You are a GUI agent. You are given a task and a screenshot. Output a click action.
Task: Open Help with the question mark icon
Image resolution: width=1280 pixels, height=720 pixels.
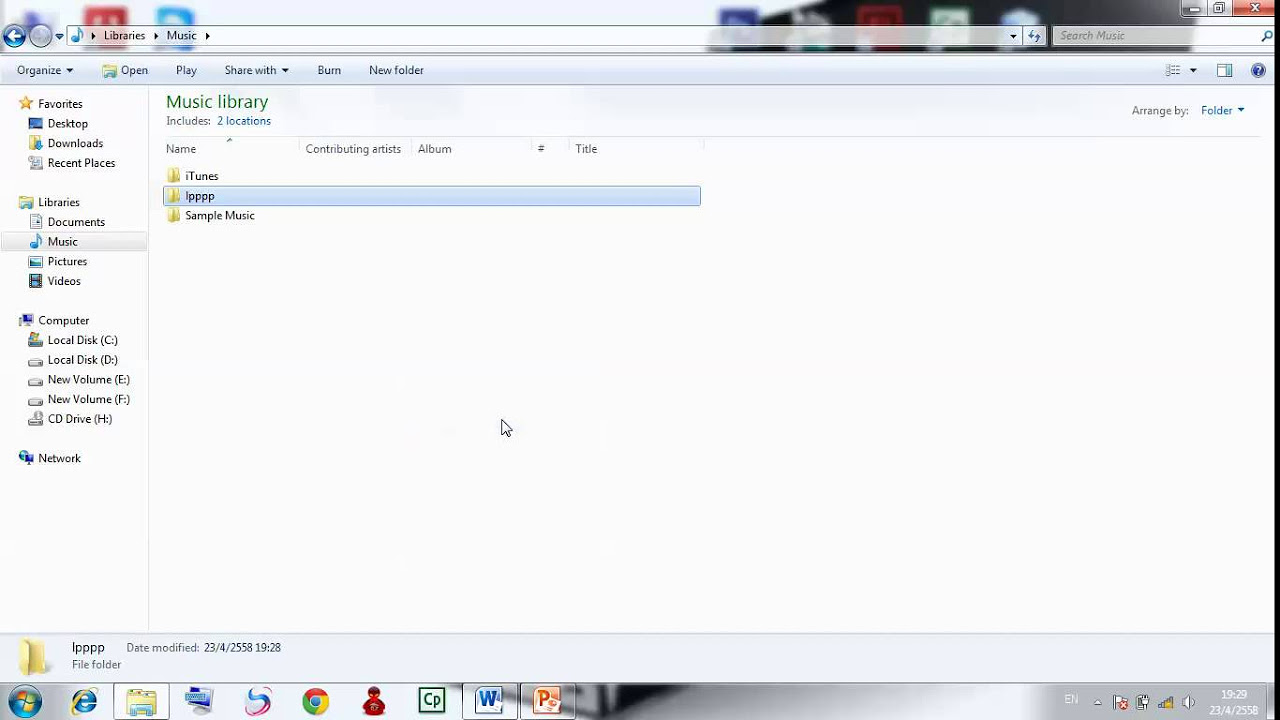click(1258, 70)
